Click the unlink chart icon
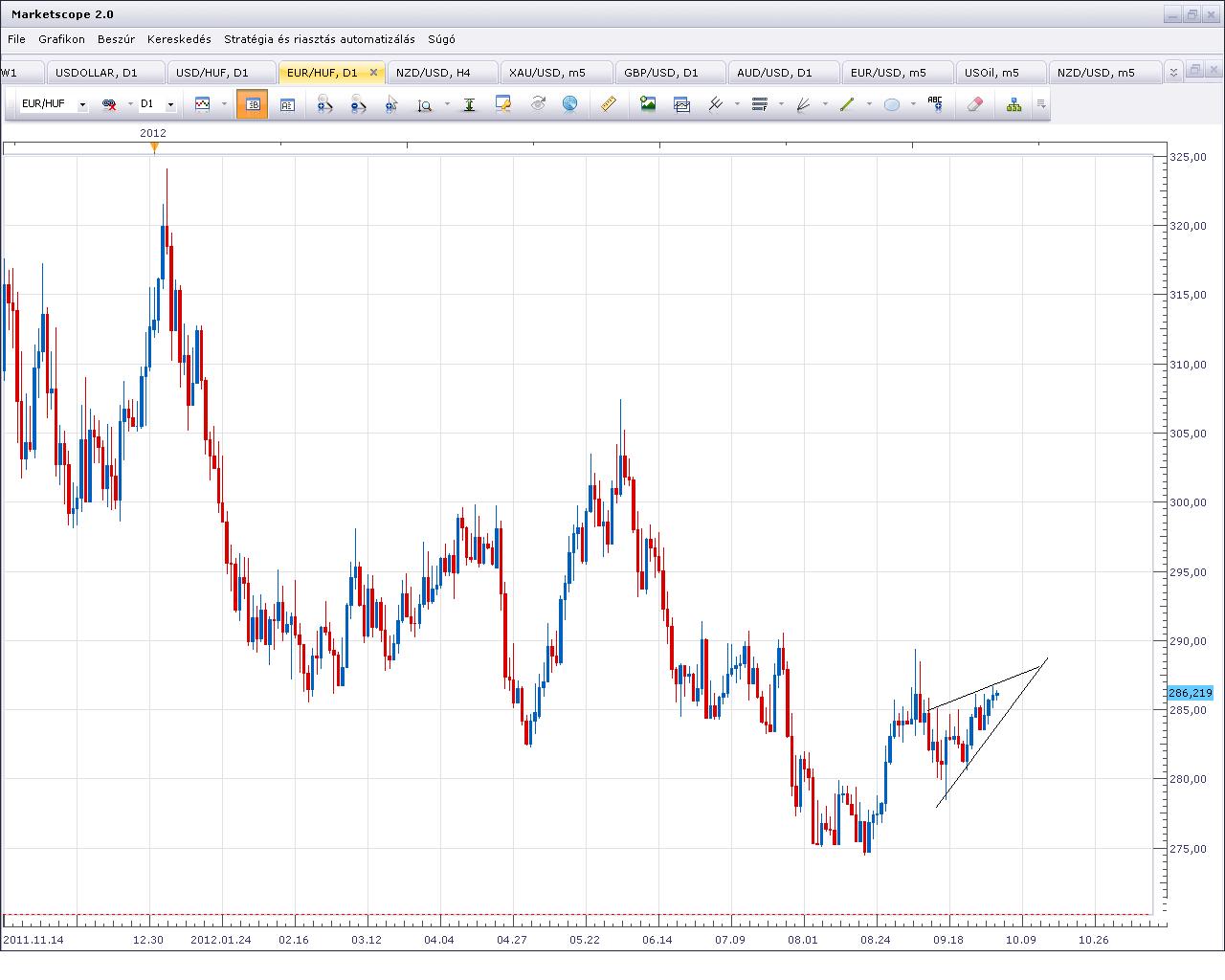 point(109,104)
